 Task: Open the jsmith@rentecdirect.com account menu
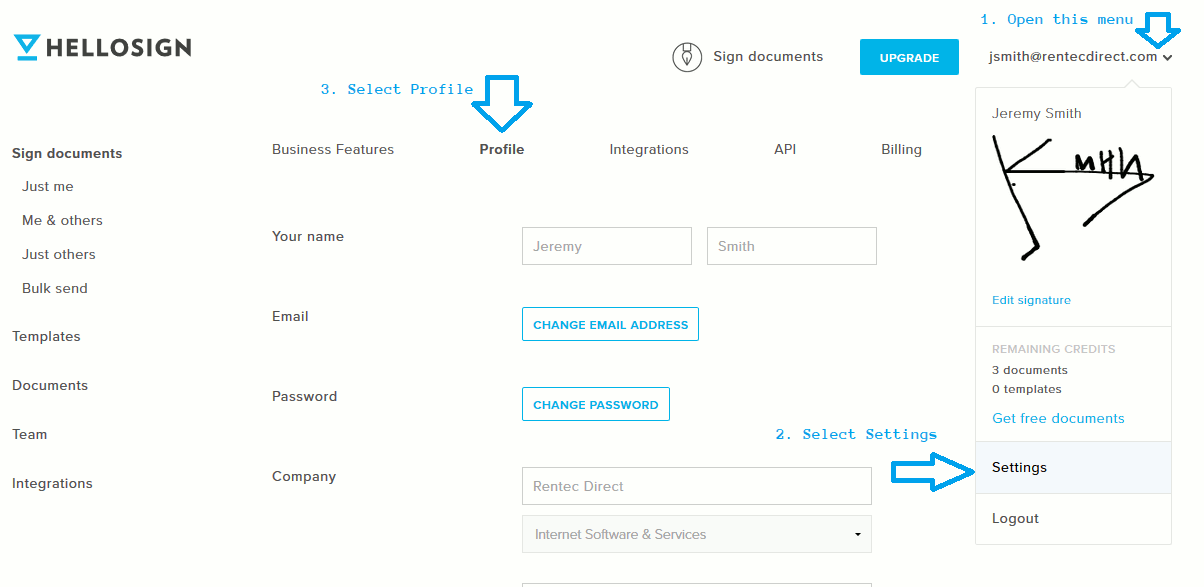[x=1079, y=57]
